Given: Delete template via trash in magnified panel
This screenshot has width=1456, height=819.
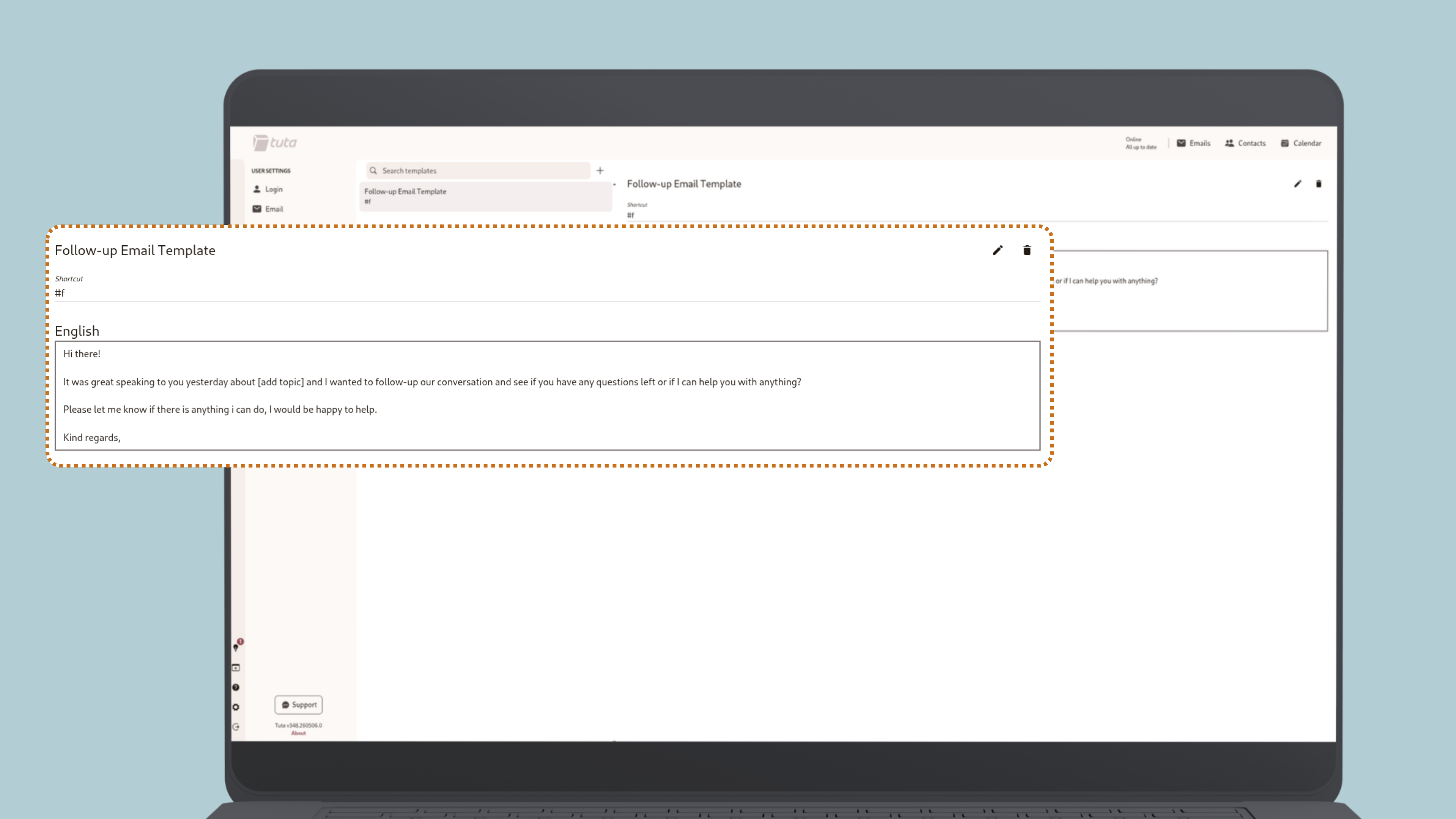Looking at the screenshot, I should [x=1027, y=250].
